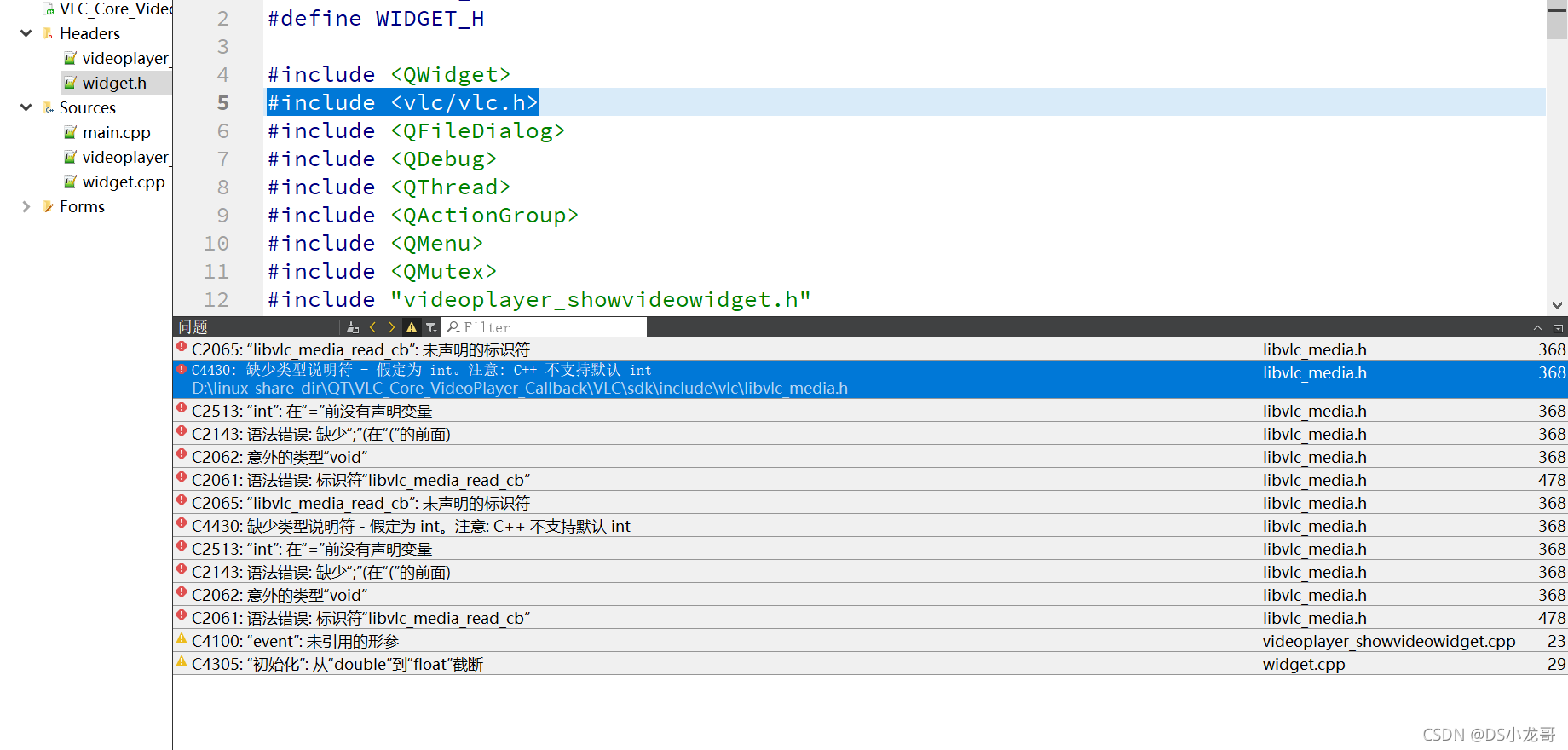Click the editor vertical scrollbar thumb
Viewport: 1568px width, 750px height.
coord(1557,20)
